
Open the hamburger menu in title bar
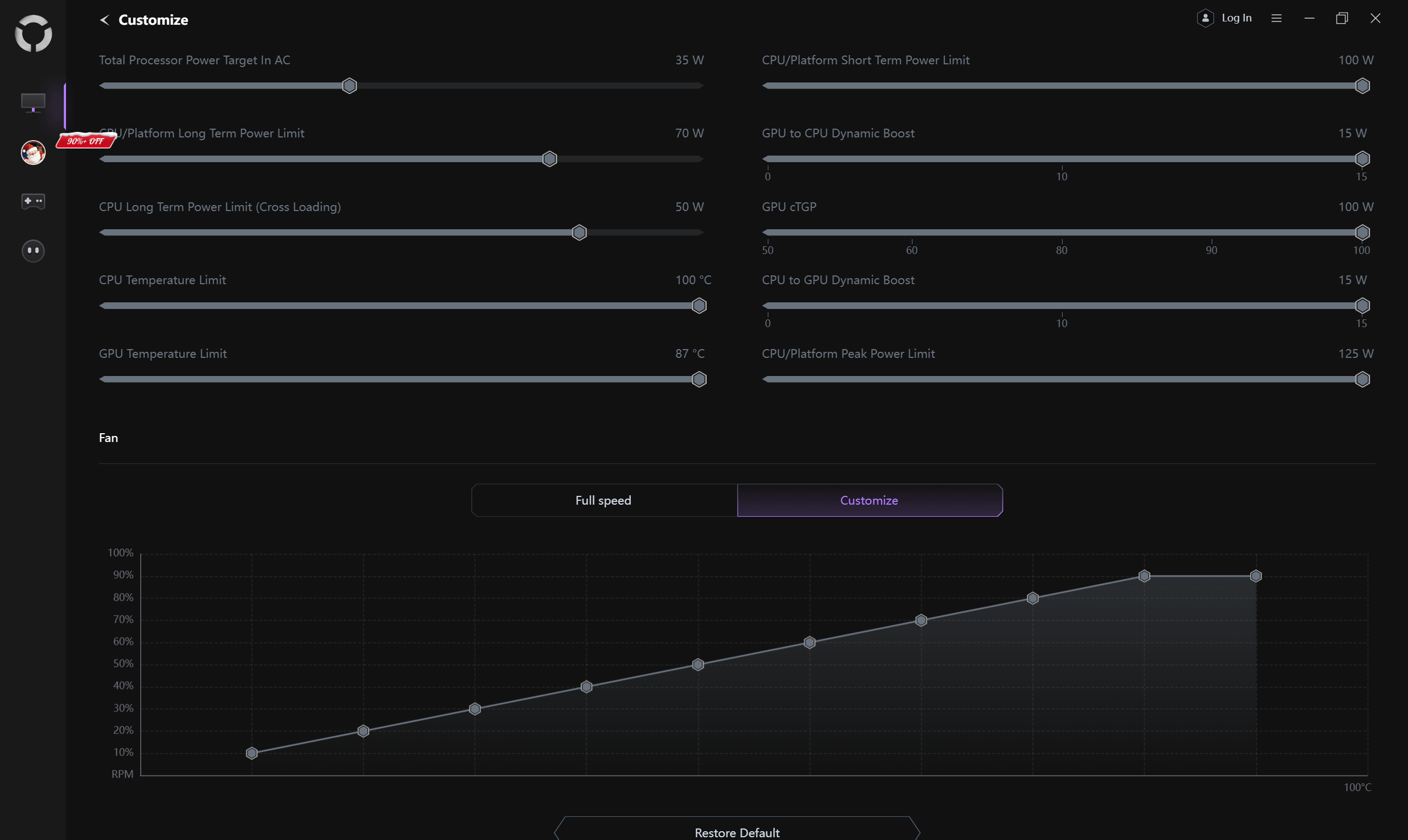[1276, 18]
